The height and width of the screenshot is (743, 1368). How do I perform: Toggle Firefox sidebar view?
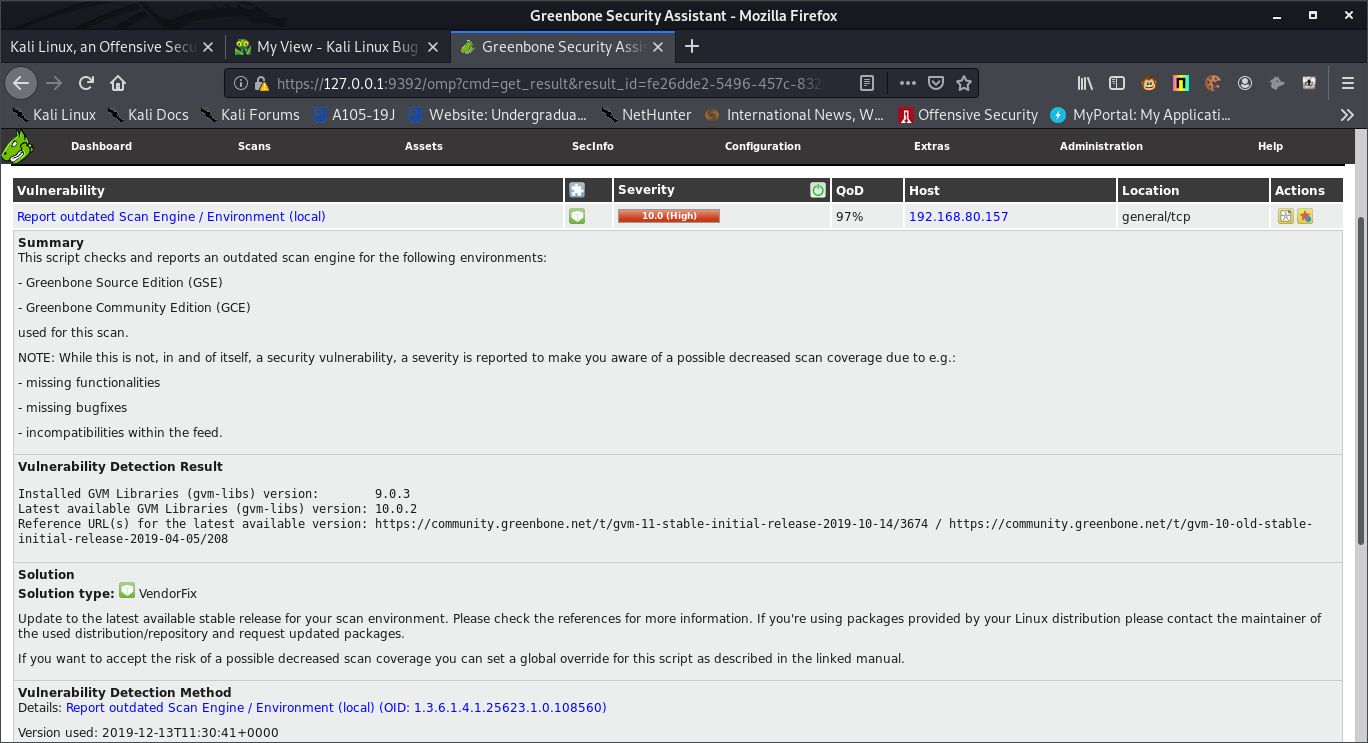click(x=1117, y=83)
